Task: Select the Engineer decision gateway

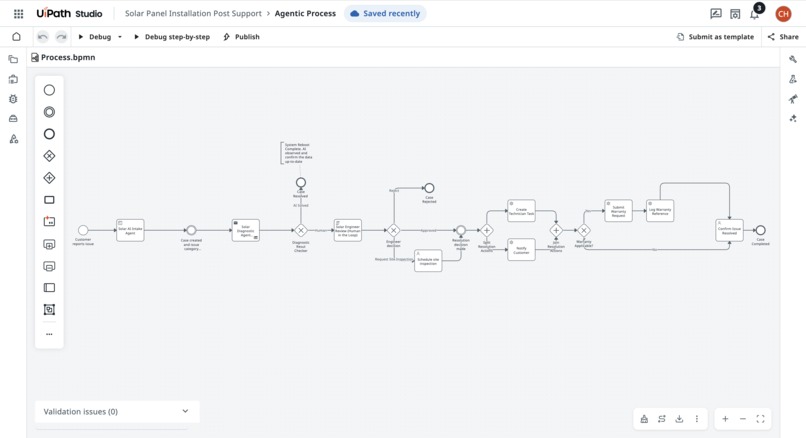Action: click(394, 230)
